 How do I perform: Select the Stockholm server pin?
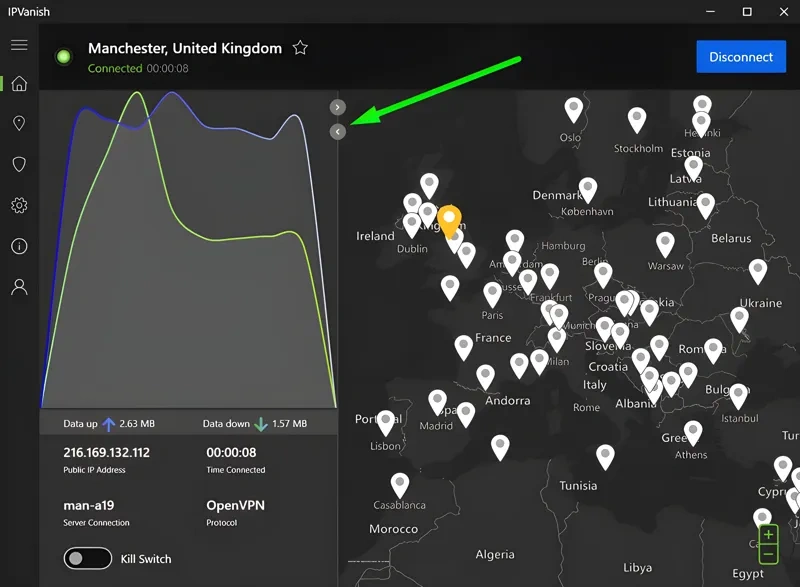coord(637,119)
